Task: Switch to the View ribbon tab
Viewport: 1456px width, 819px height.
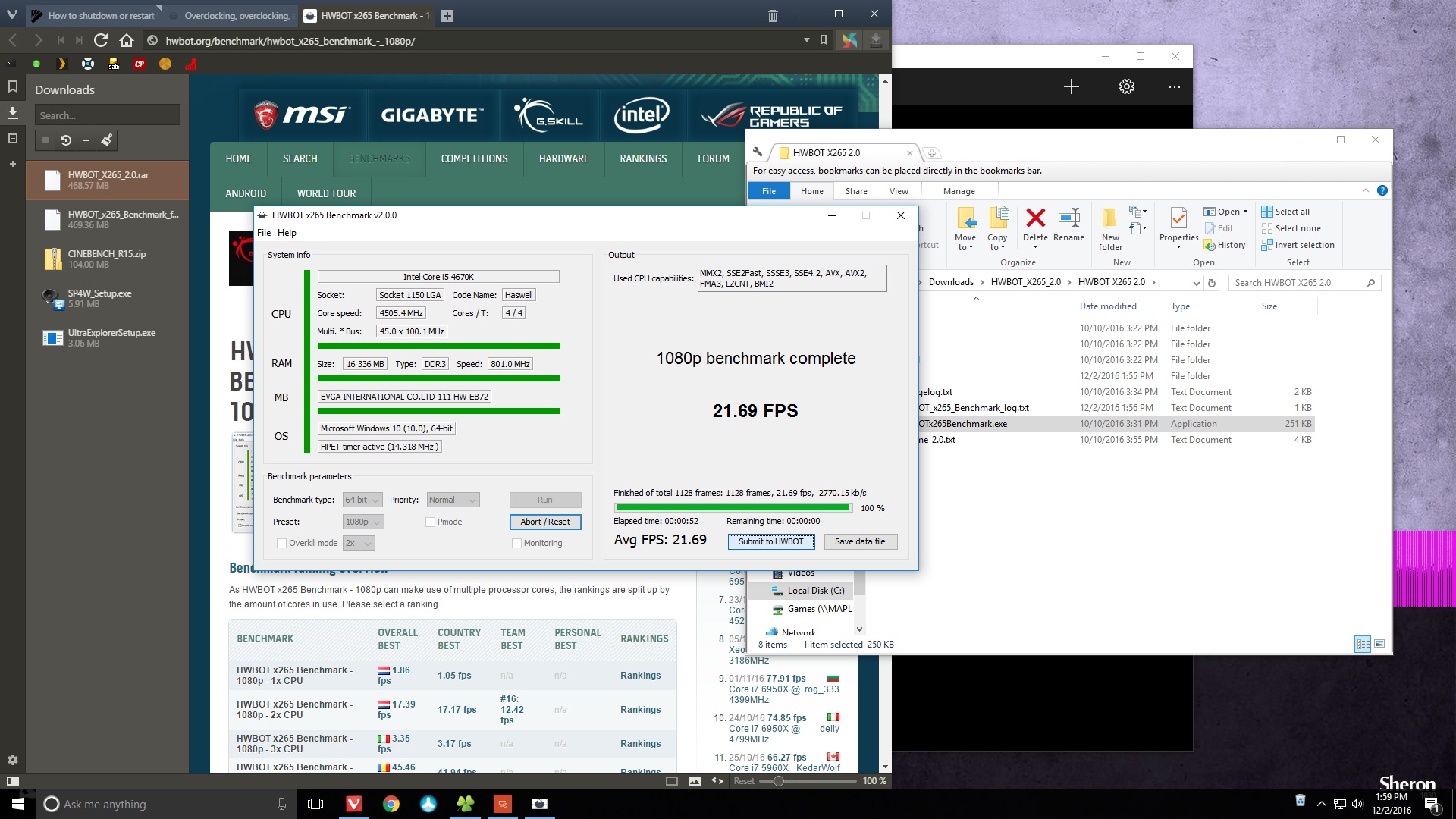Action: 899,191
